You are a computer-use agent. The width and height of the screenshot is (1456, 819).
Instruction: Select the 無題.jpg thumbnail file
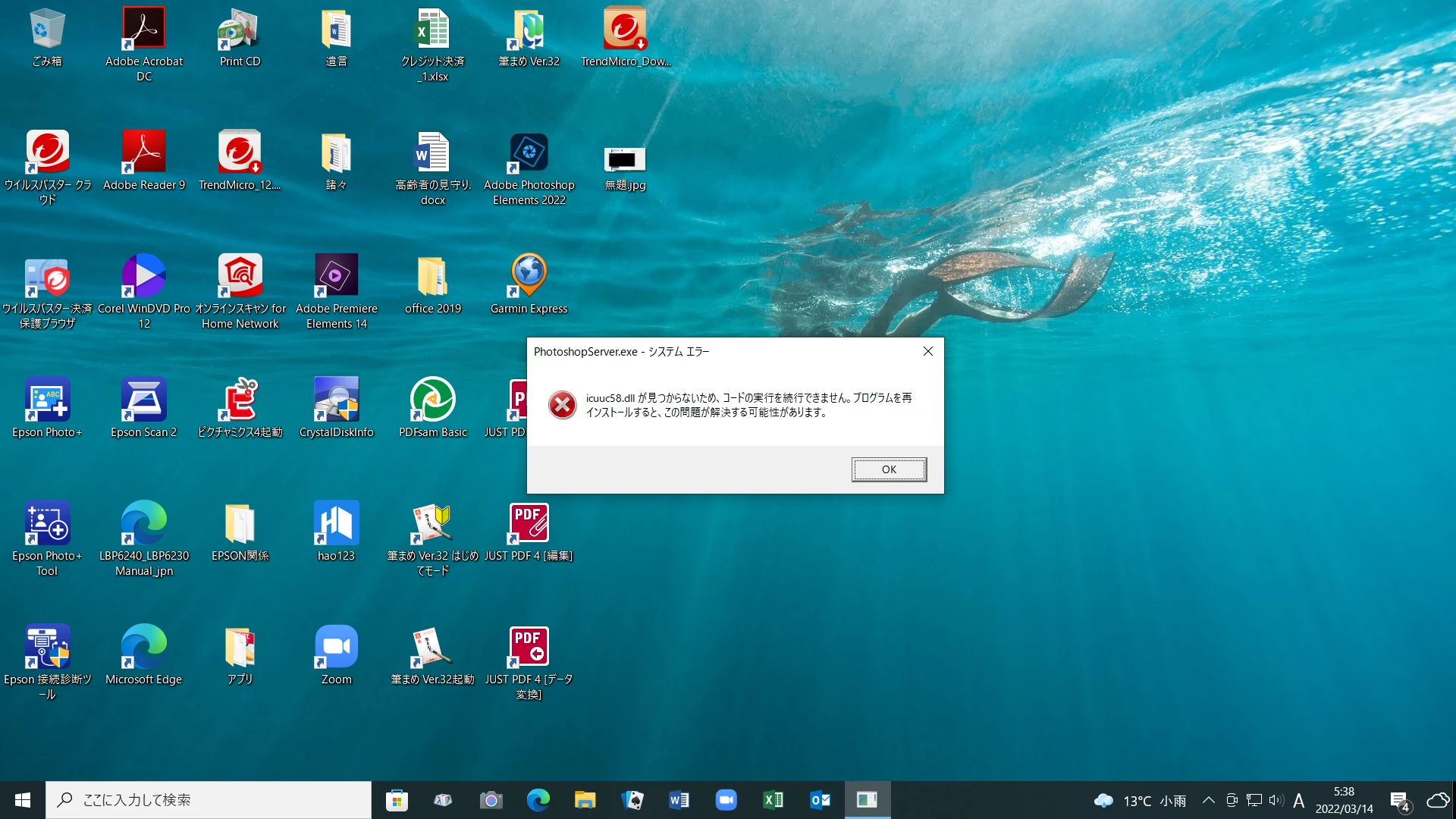point(624,159)
